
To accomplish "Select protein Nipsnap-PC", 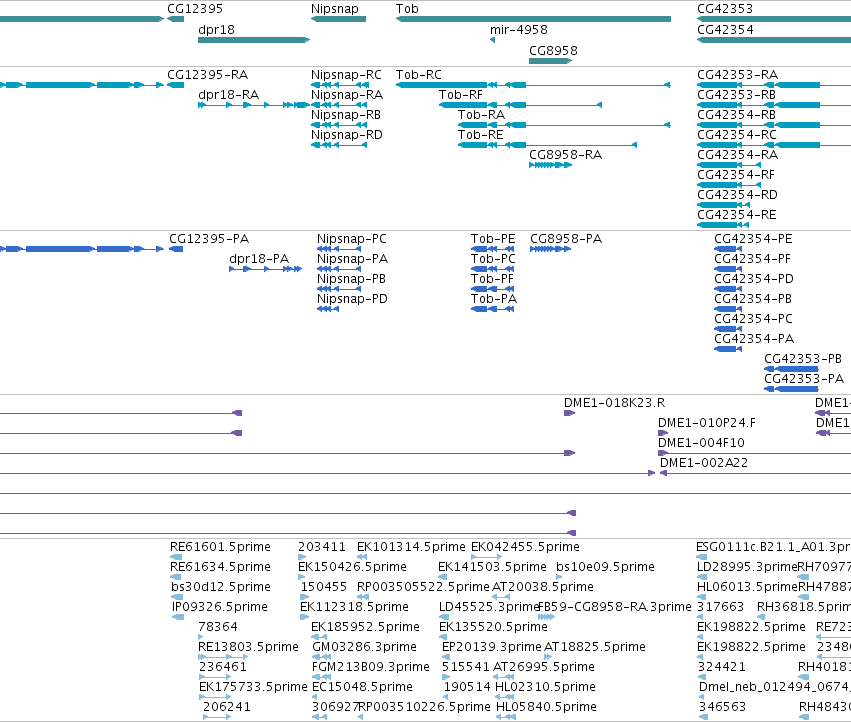I will (x=339, y=249).
